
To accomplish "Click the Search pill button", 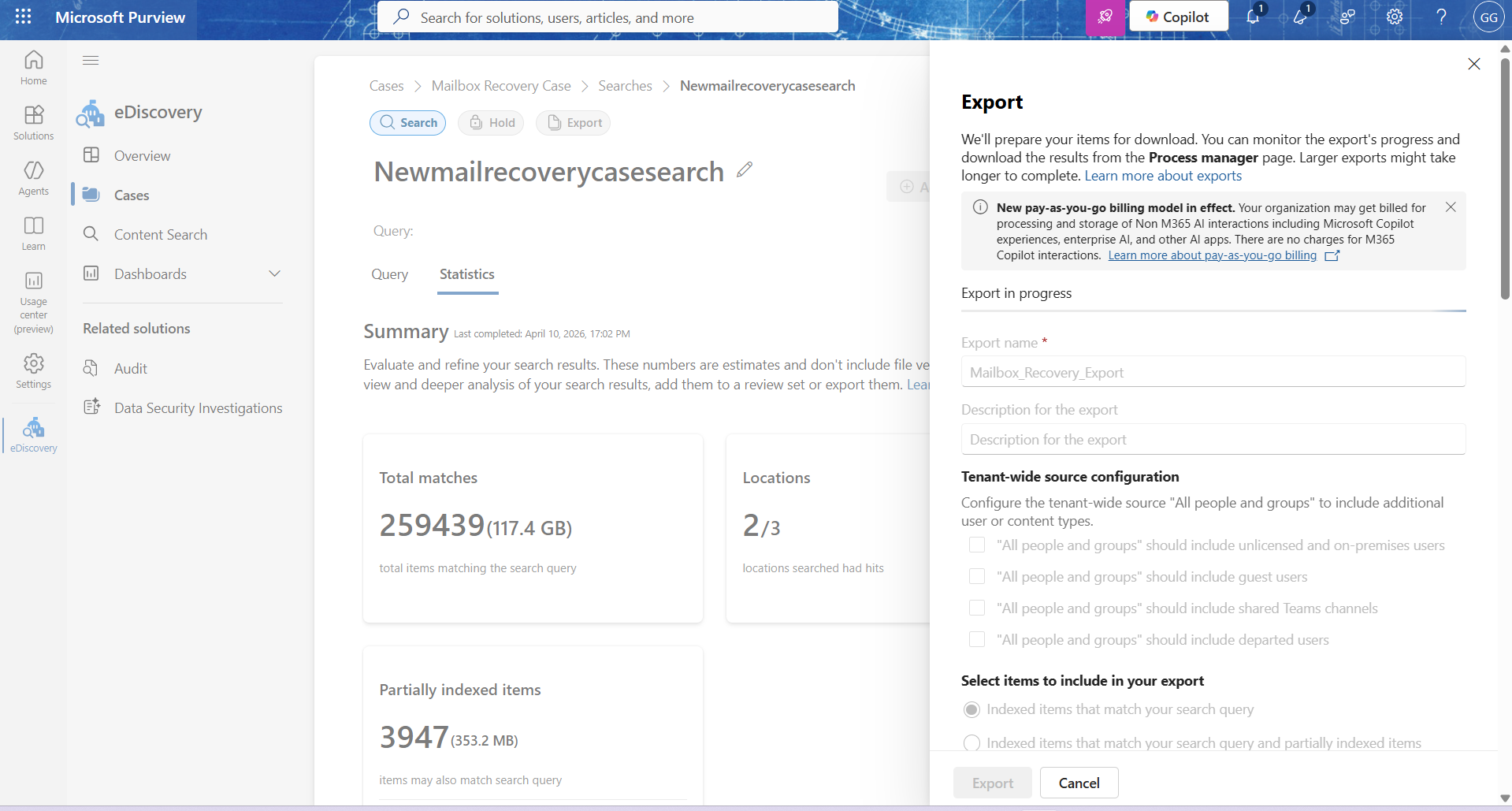I will click(x=407, y=122).
